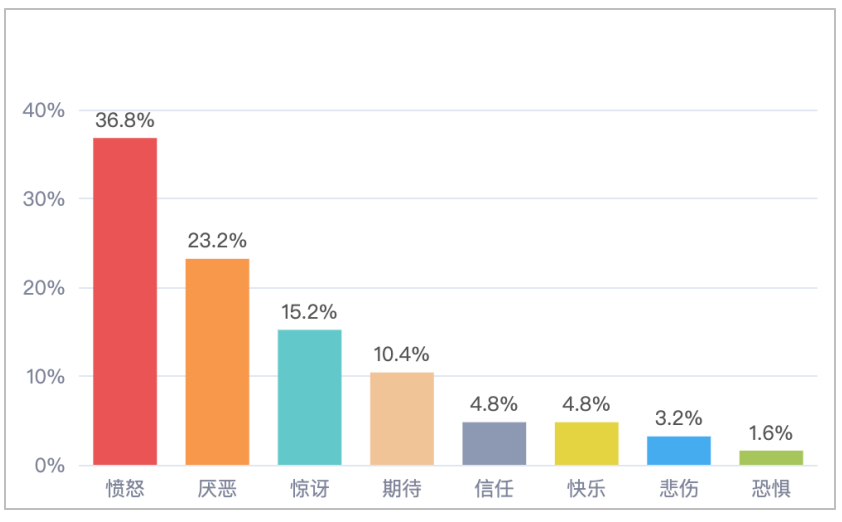The image size is (842, 522).
Task: Click the 10.4% data label
Action: coord(401,354)
